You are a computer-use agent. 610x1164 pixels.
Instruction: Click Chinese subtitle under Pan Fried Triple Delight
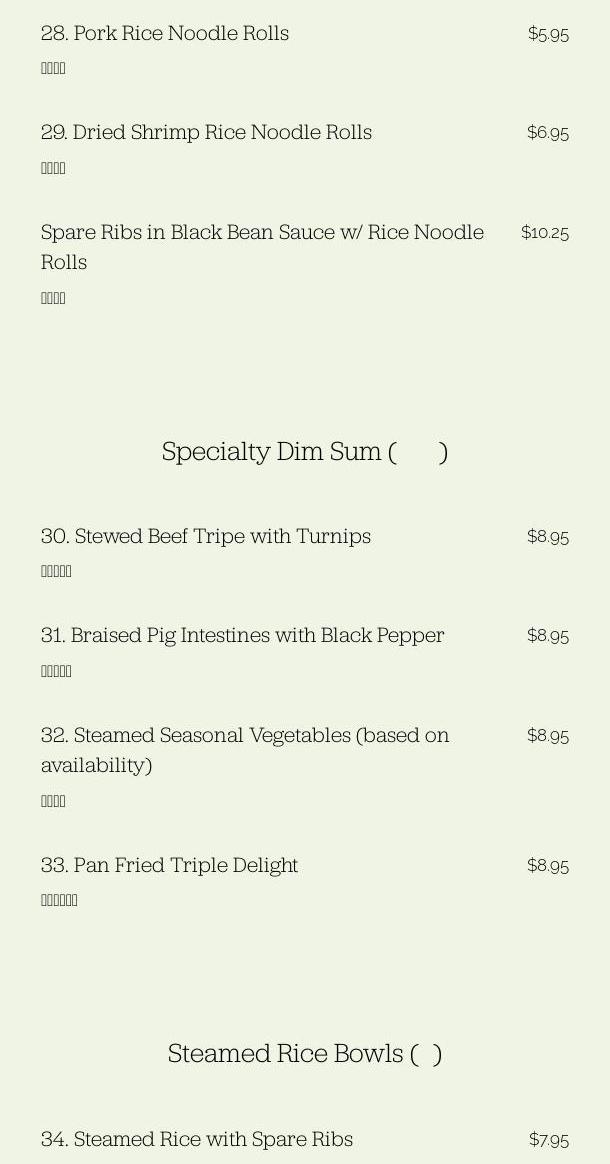point(59,900)
